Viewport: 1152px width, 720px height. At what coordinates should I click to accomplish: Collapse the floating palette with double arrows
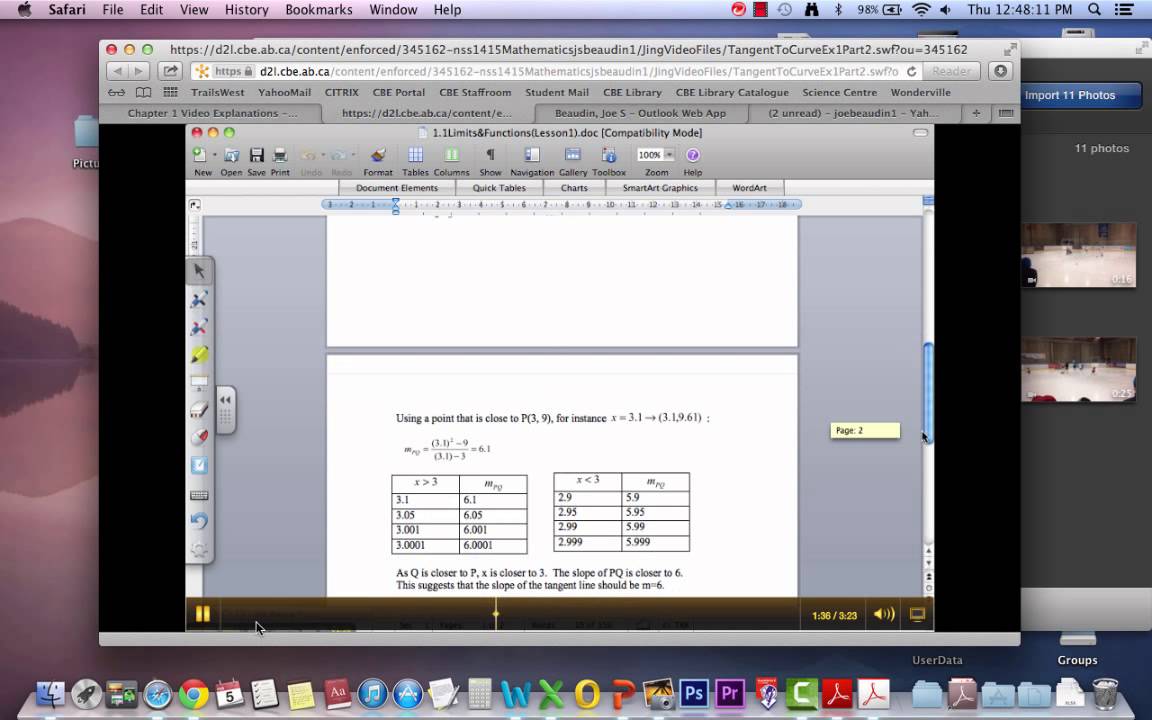coord(225,401)
